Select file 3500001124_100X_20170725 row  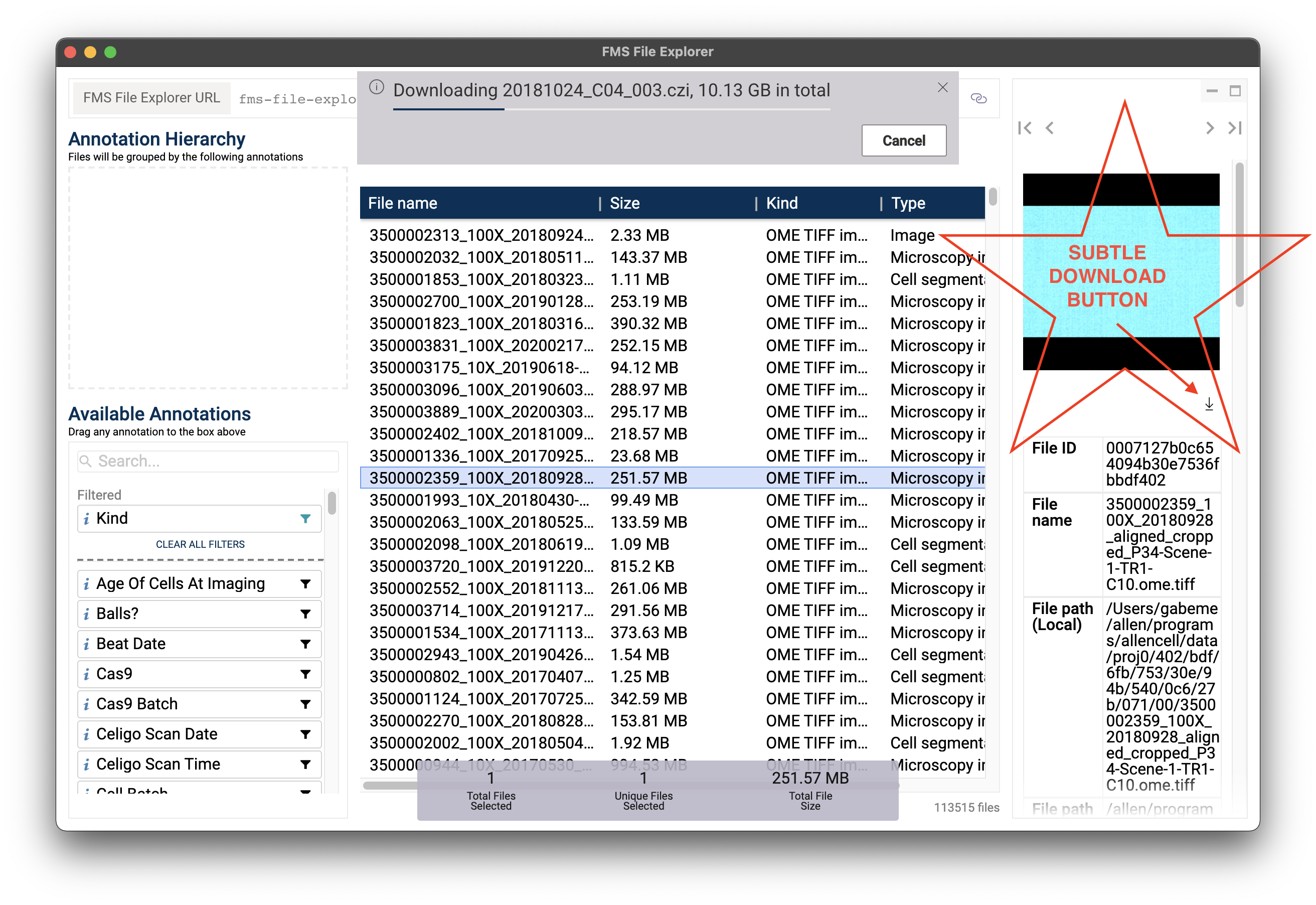(672, 699)
